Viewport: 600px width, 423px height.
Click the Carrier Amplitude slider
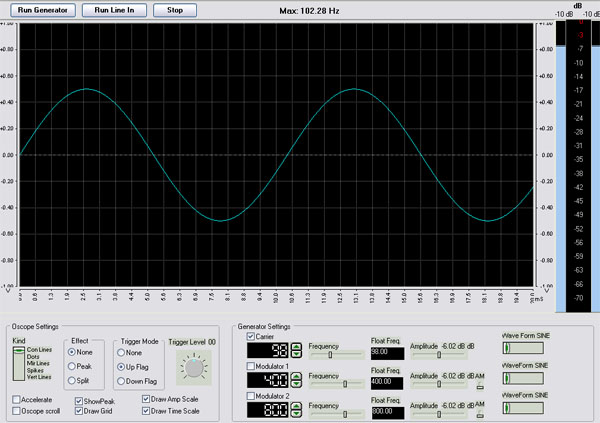pyautogui.click(x=439, y=355)
